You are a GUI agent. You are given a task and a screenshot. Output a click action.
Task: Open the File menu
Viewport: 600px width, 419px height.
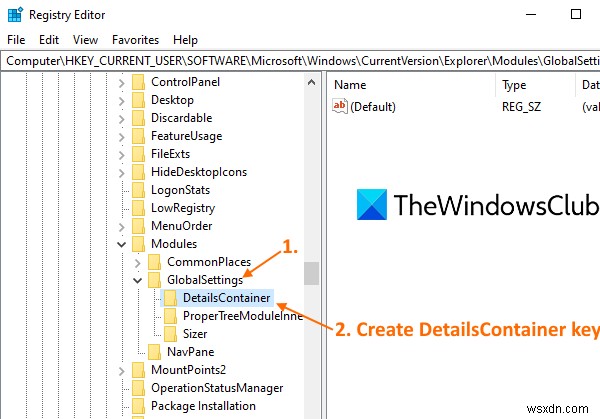click(16, 40)
